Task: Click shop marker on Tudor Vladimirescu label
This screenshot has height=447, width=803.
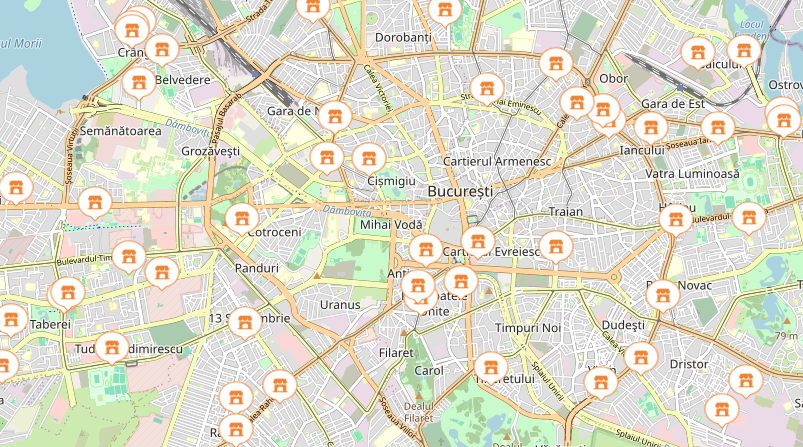Action: (x=112, y=348)
